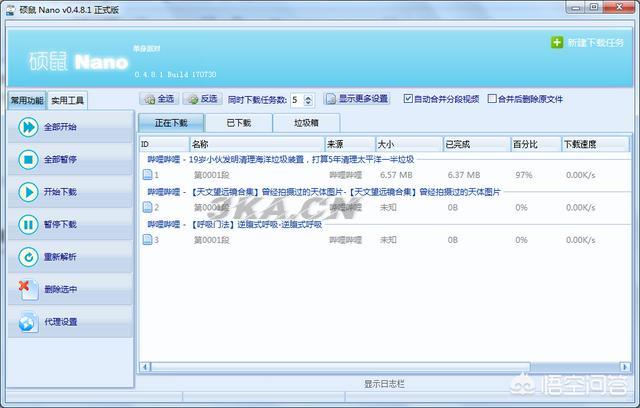Click 第0001段 in task row 3

coord(211,240)
